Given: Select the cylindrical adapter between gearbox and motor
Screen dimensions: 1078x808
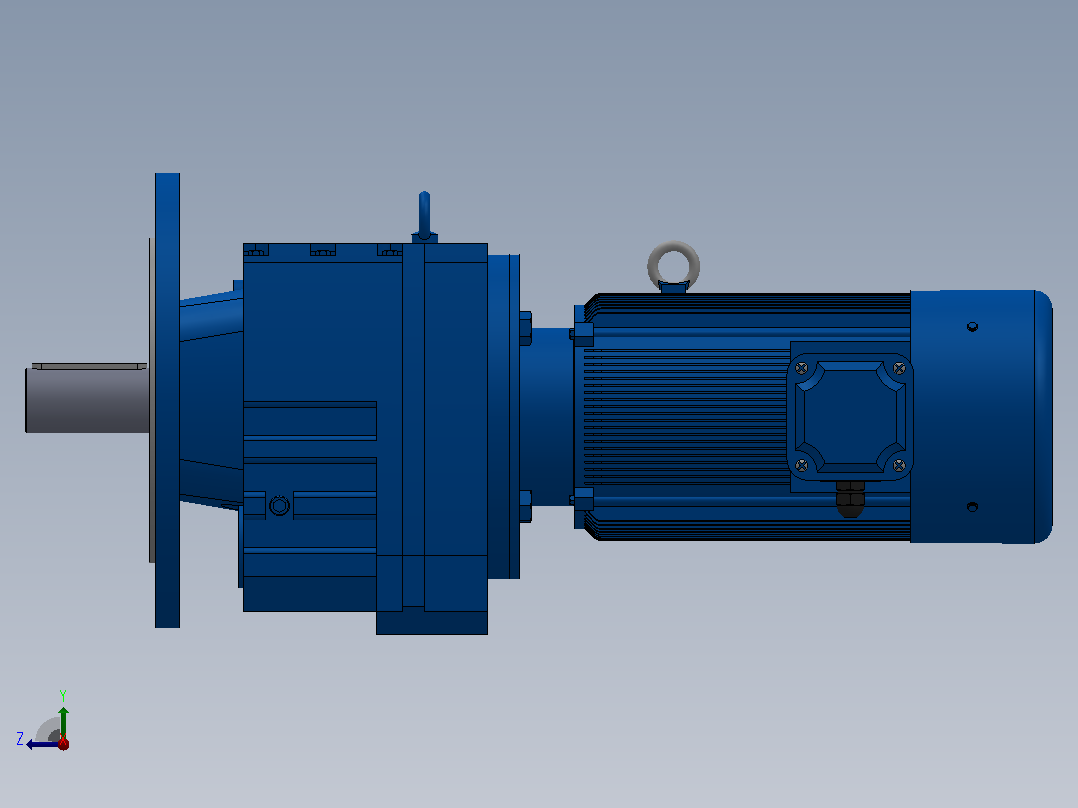Looking at the screenshot, I should (547, 417).
